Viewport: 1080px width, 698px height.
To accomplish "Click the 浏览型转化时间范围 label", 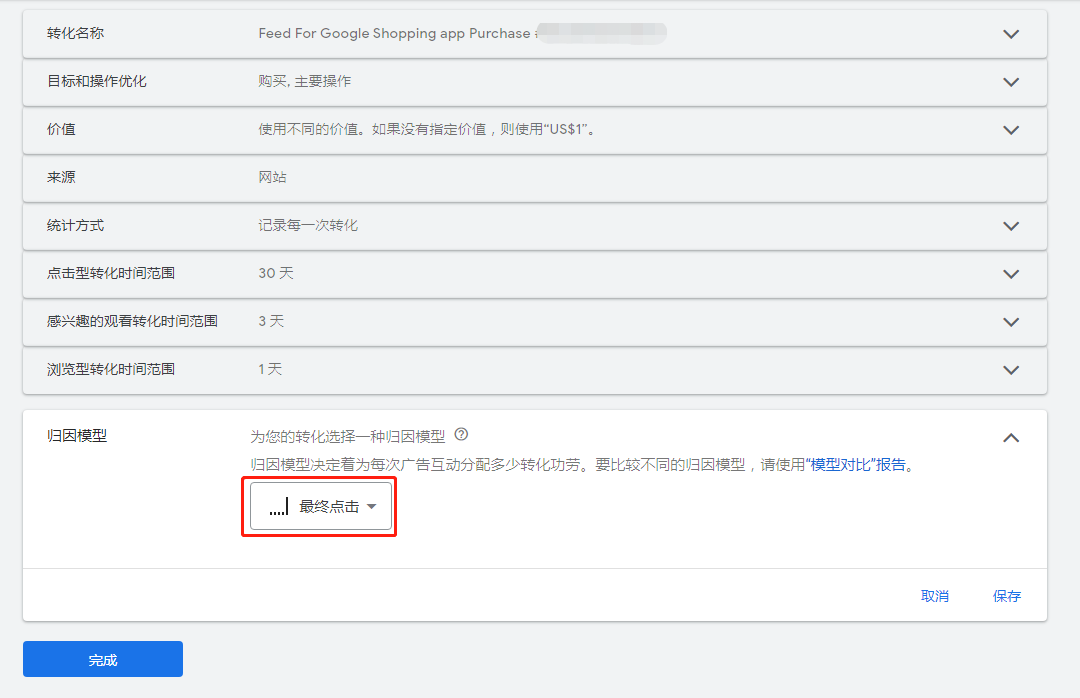I will 111,369.
